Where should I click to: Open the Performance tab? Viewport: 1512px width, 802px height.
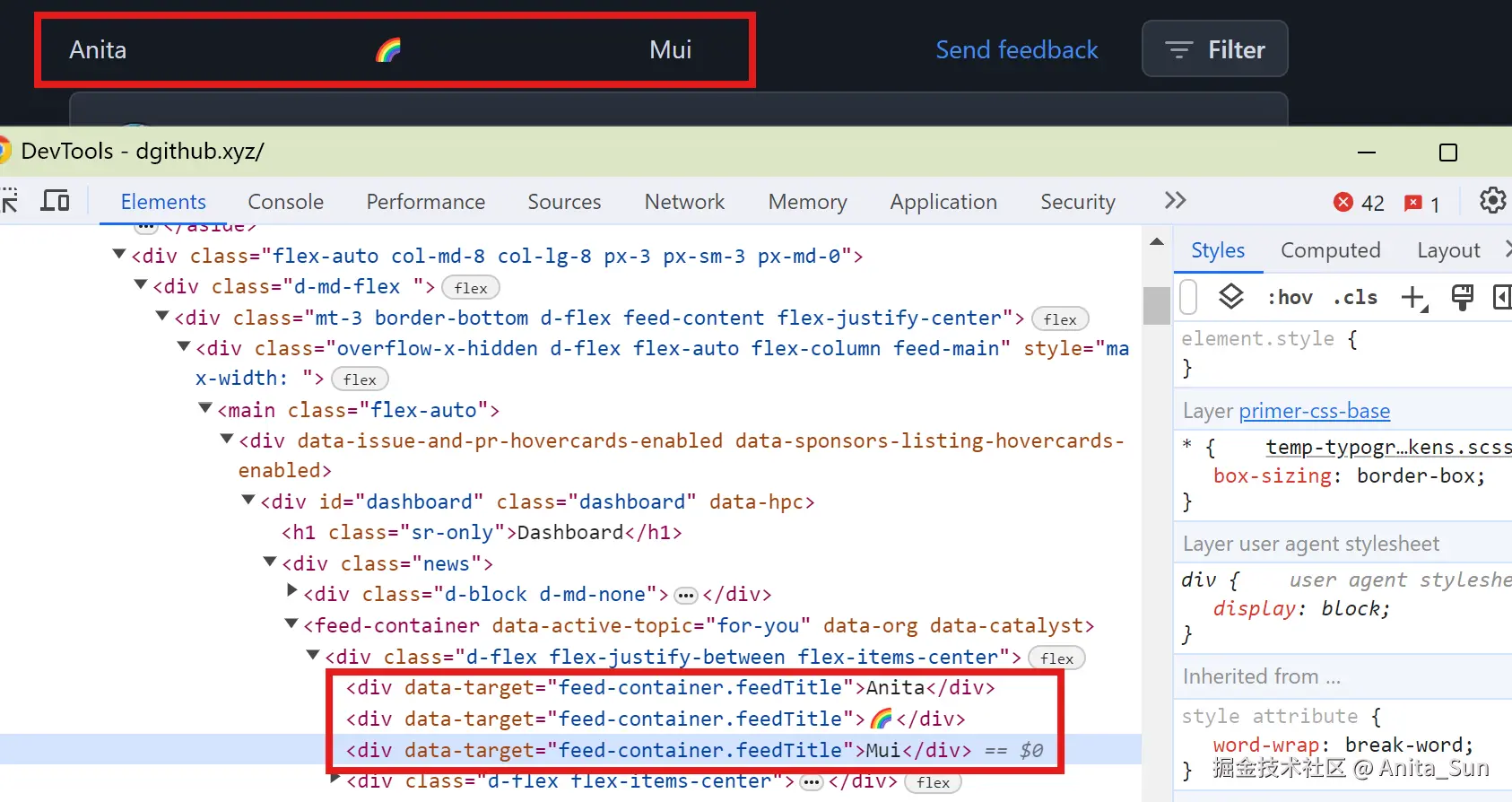[426, 202]
